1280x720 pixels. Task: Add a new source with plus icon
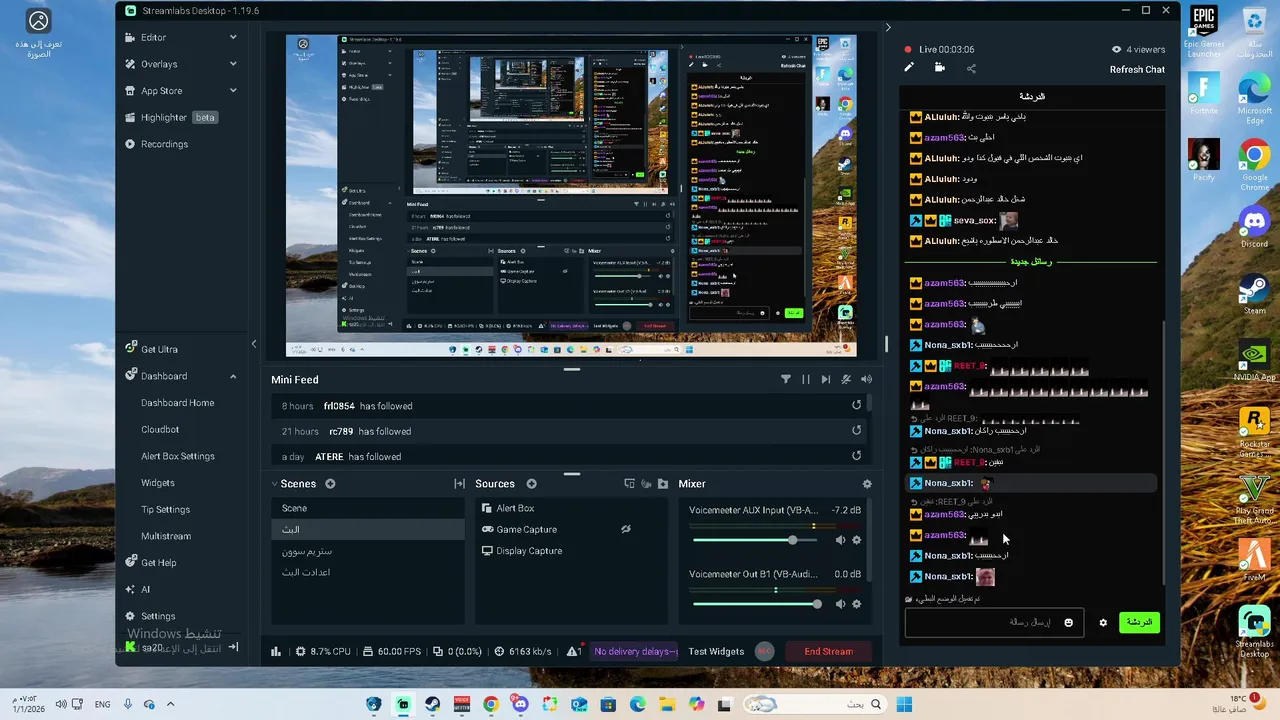(531, 484)
